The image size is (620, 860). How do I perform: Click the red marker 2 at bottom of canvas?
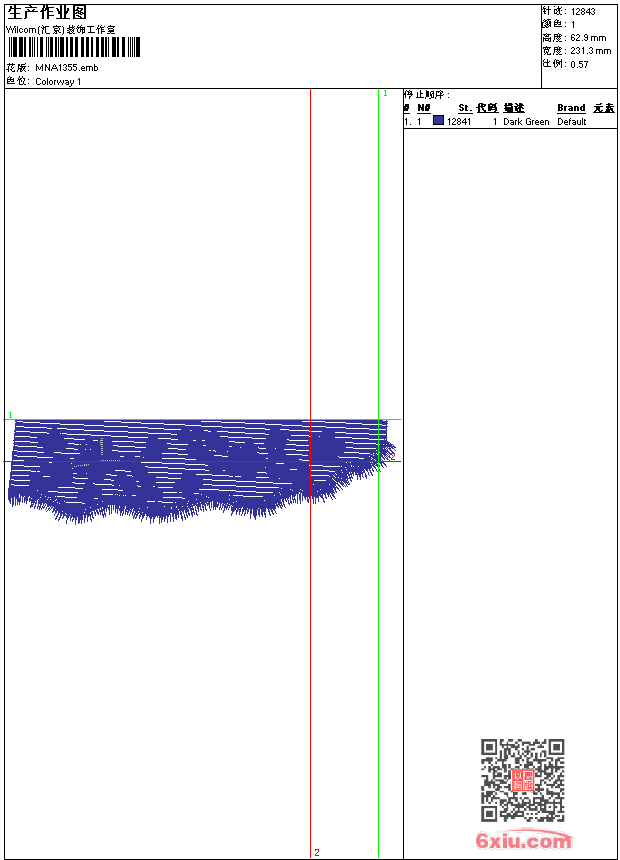(317, 852)
